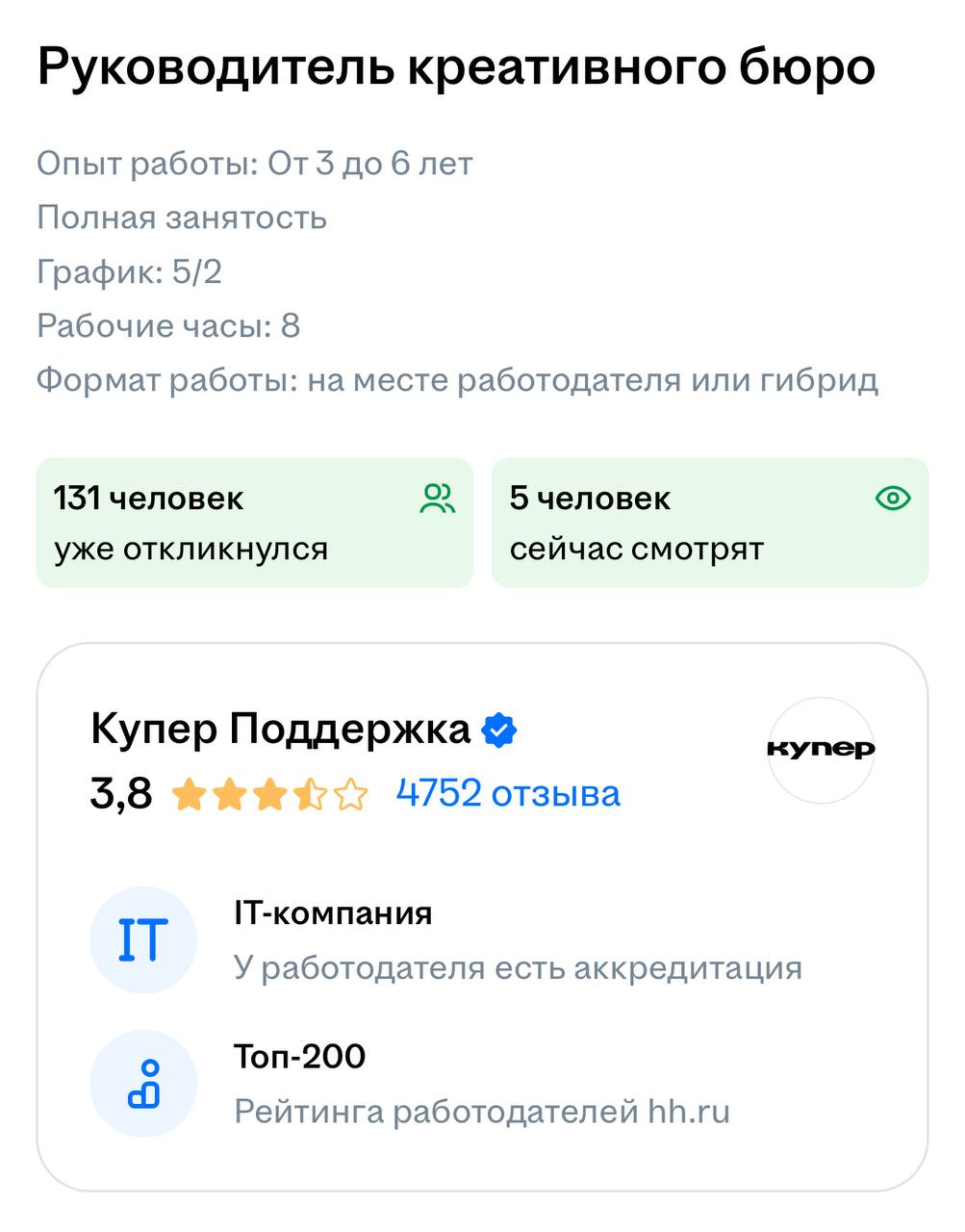Image resolution: width=965 pixels, height=1232 pixels.
Task: Click the 3,8 rating number
Action: (x=121, y=794)
